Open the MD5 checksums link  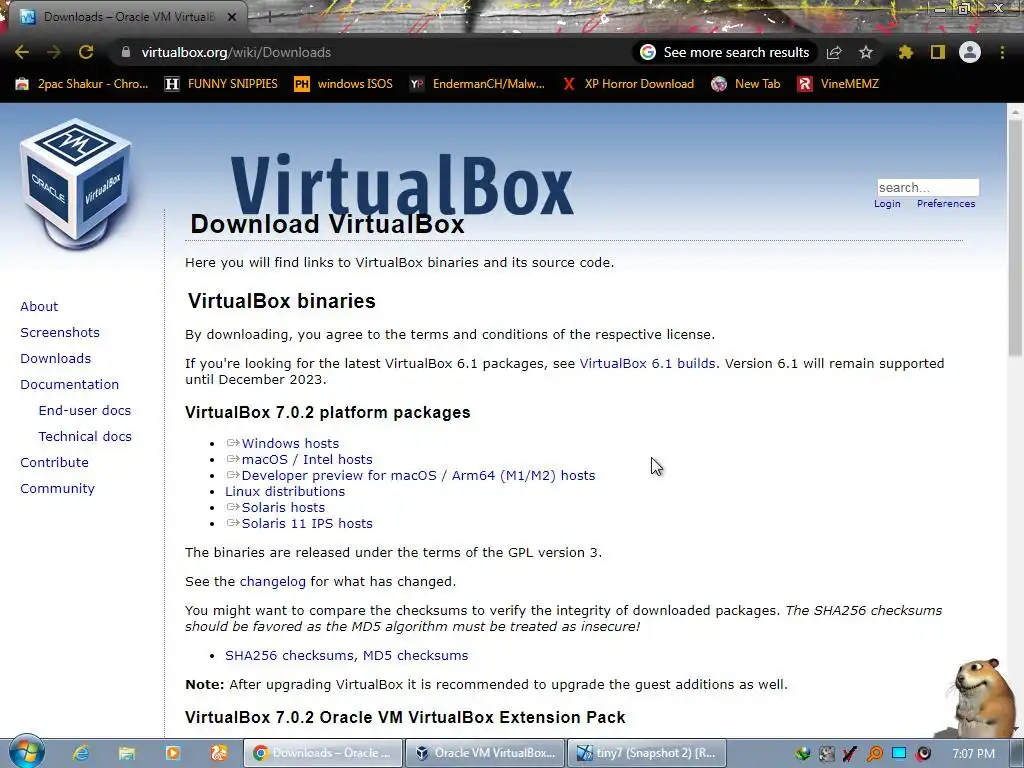415,655
